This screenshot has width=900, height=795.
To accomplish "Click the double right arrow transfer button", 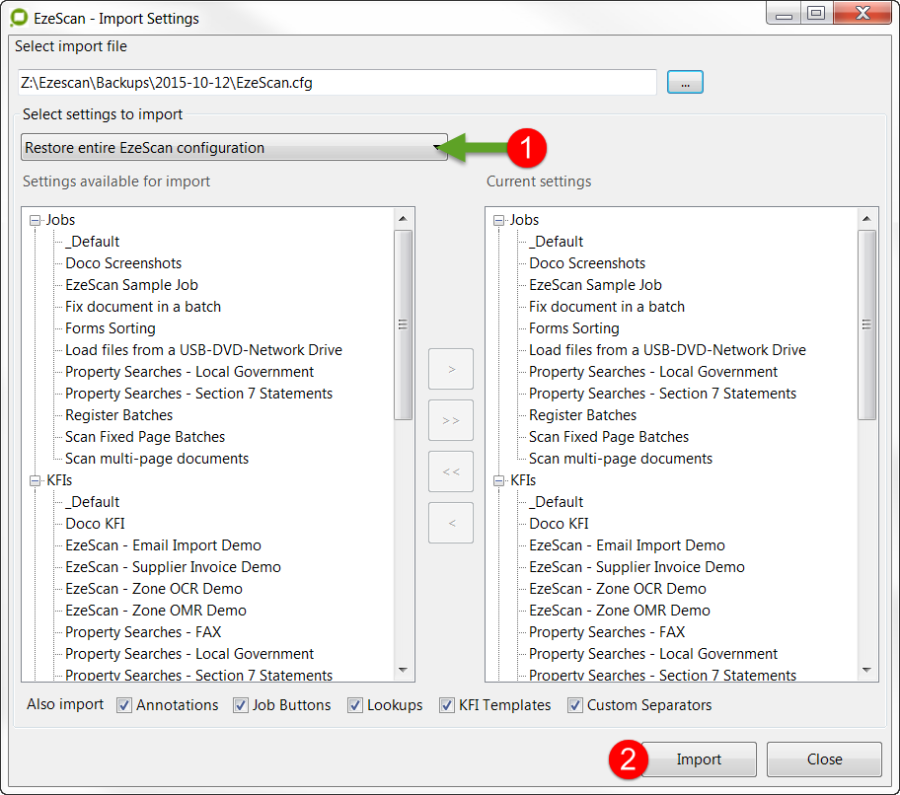I will 451,420.
